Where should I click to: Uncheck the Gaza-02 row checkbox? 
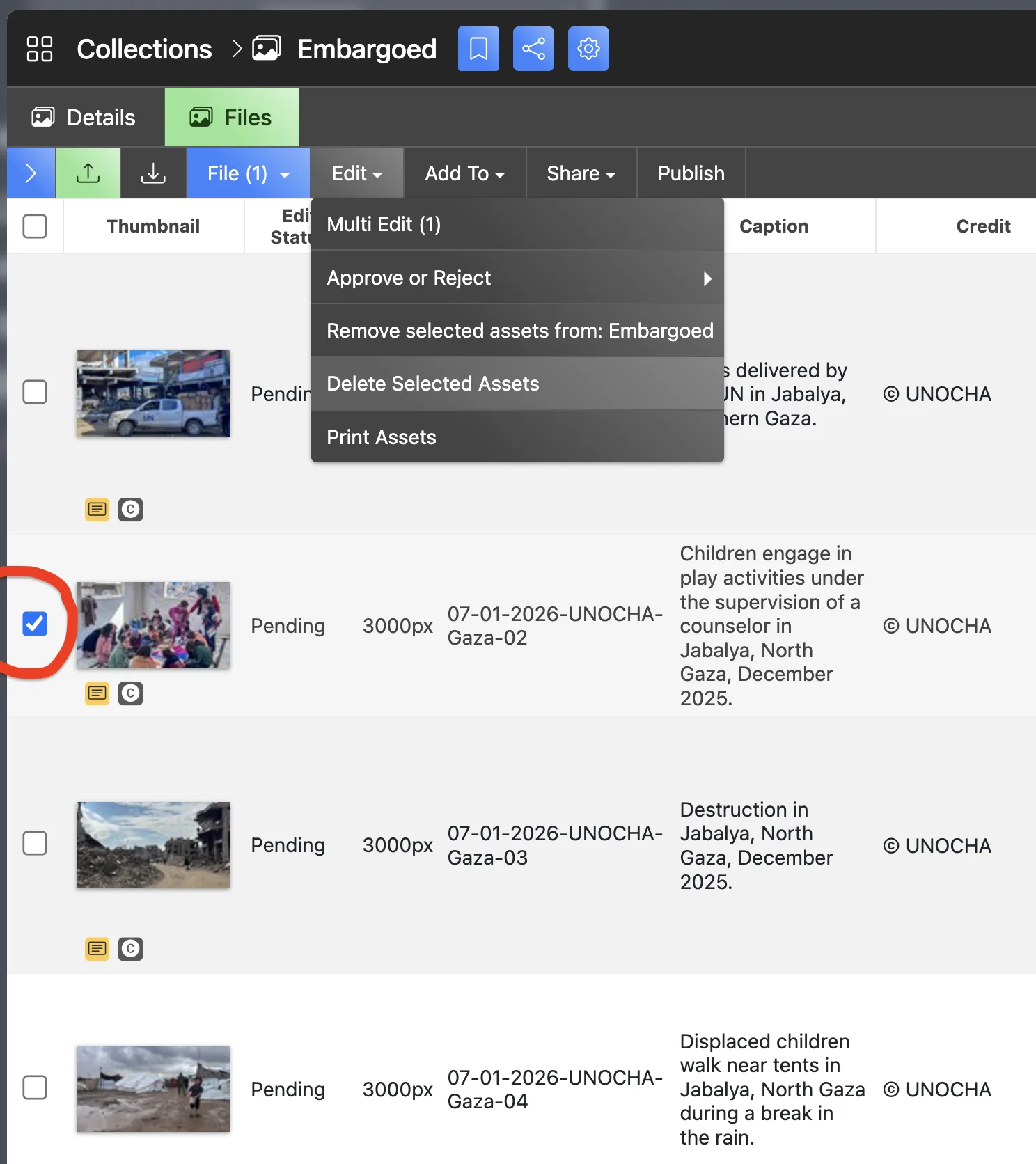[35, 624]
